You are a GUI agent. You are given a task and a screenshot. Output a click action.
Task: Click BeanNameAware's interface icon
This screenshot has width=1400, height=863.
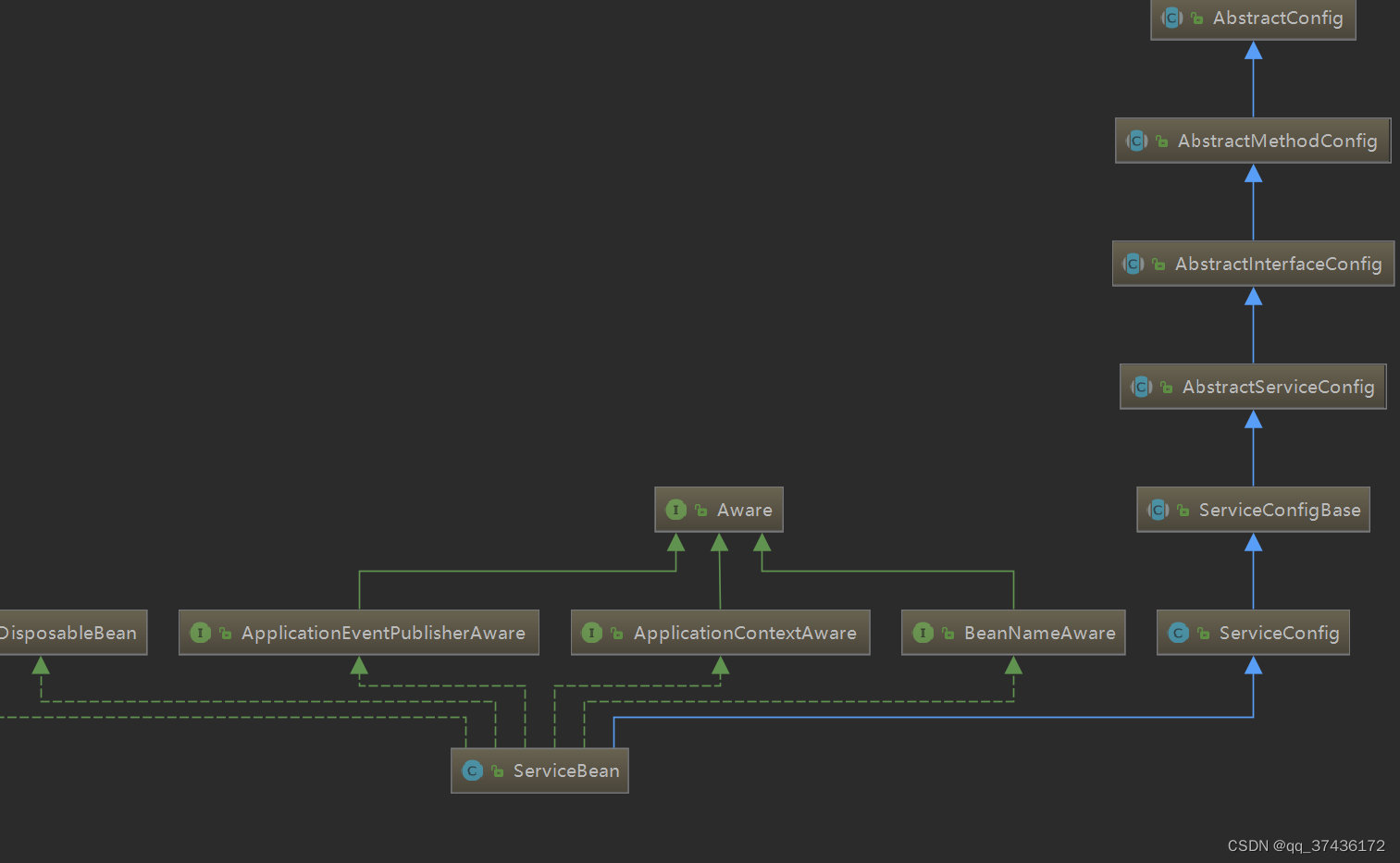[x=923, y=633]
